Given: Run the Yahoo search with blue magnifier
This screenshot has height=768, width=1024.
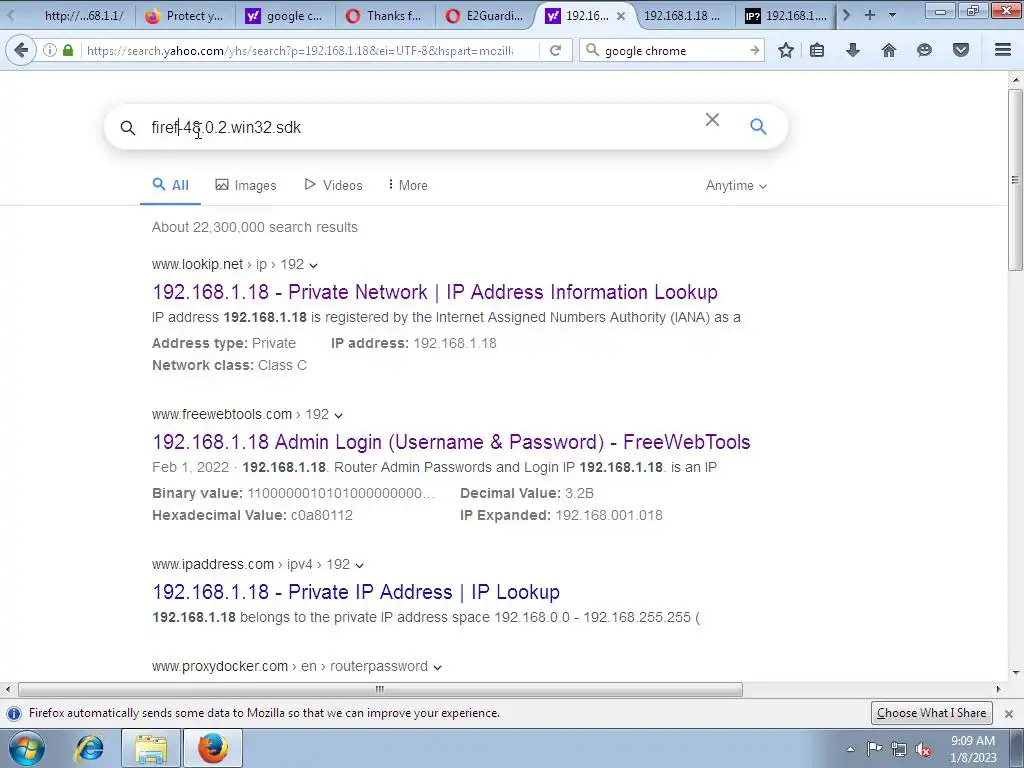Looking at the screenshot, I should 758,126.
